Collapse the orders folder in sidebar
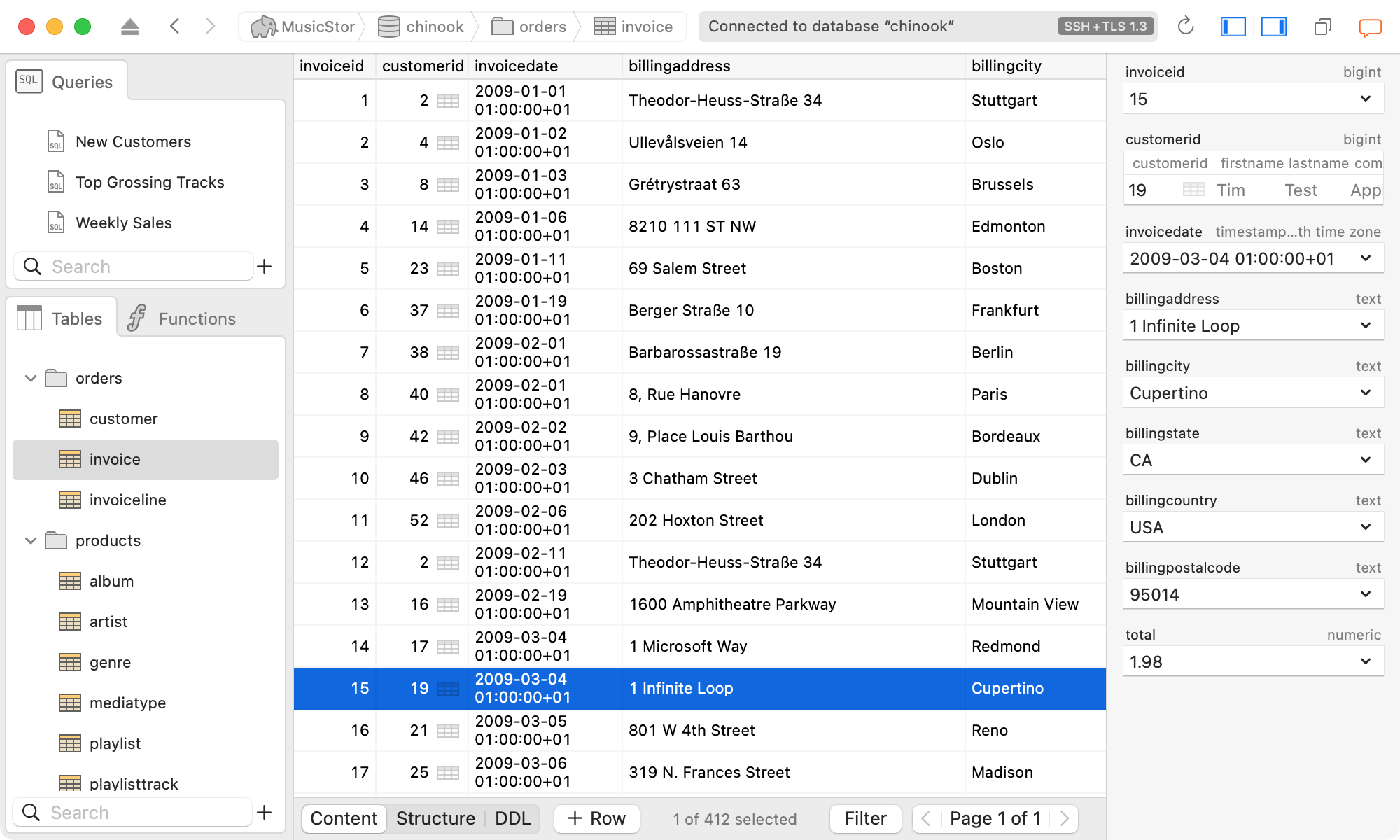This screenshot has height=840, width=1400. click(31, 377)
